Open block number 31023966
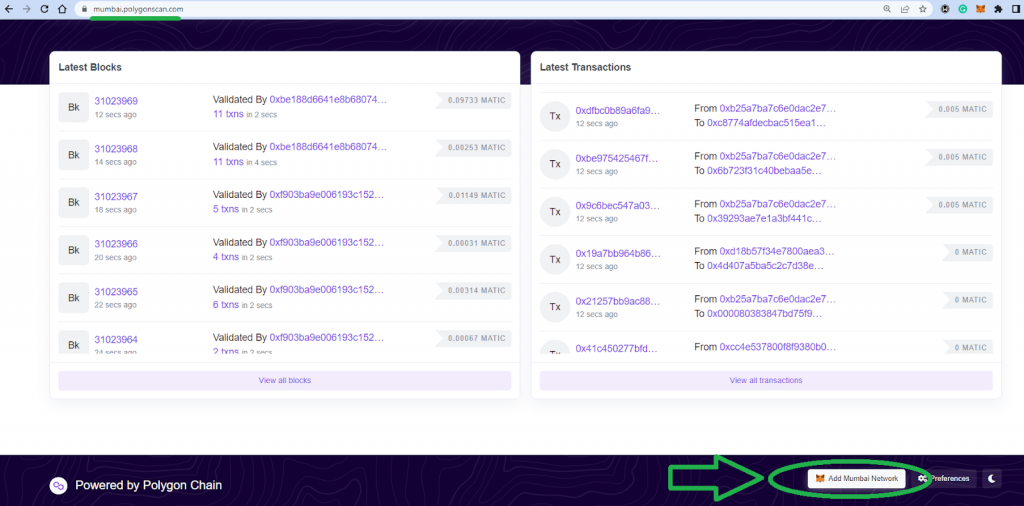This screenshot has width=1024, height=506. point(116,244)
